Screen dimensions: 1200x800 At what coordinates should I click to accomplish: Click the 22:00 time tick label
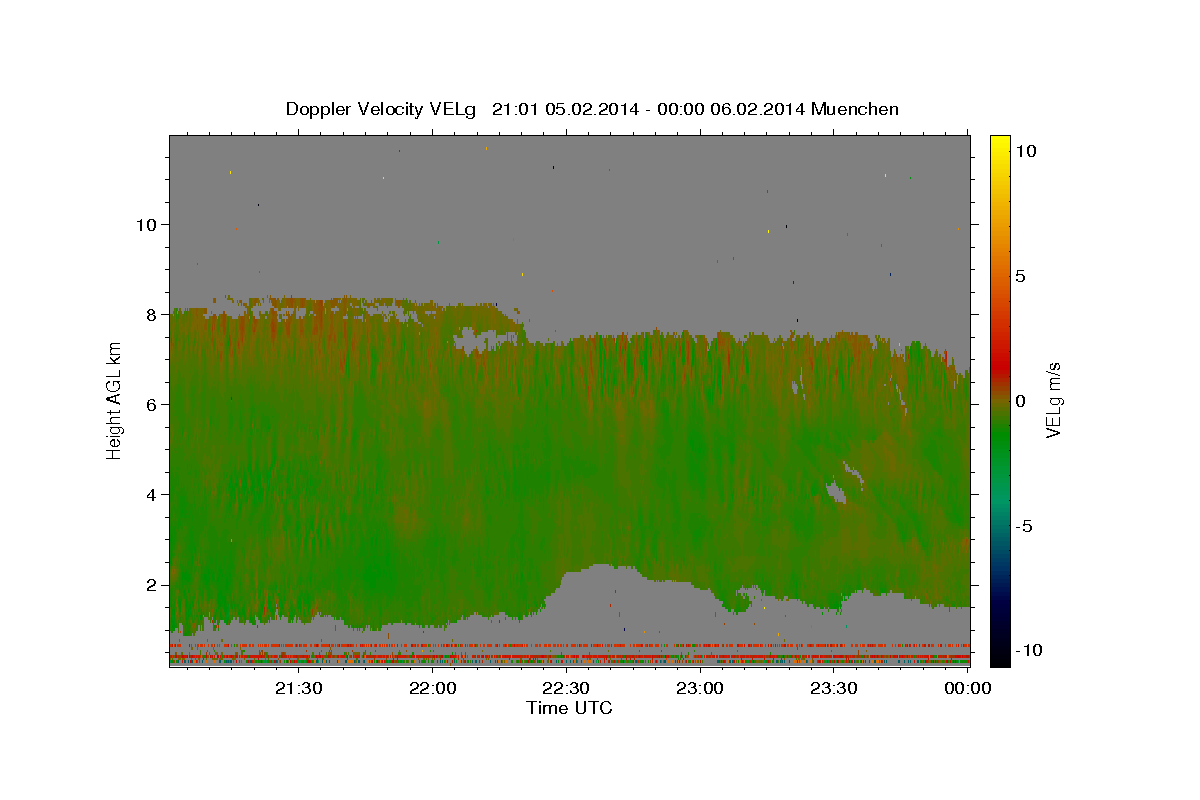(x=433, y=688)
